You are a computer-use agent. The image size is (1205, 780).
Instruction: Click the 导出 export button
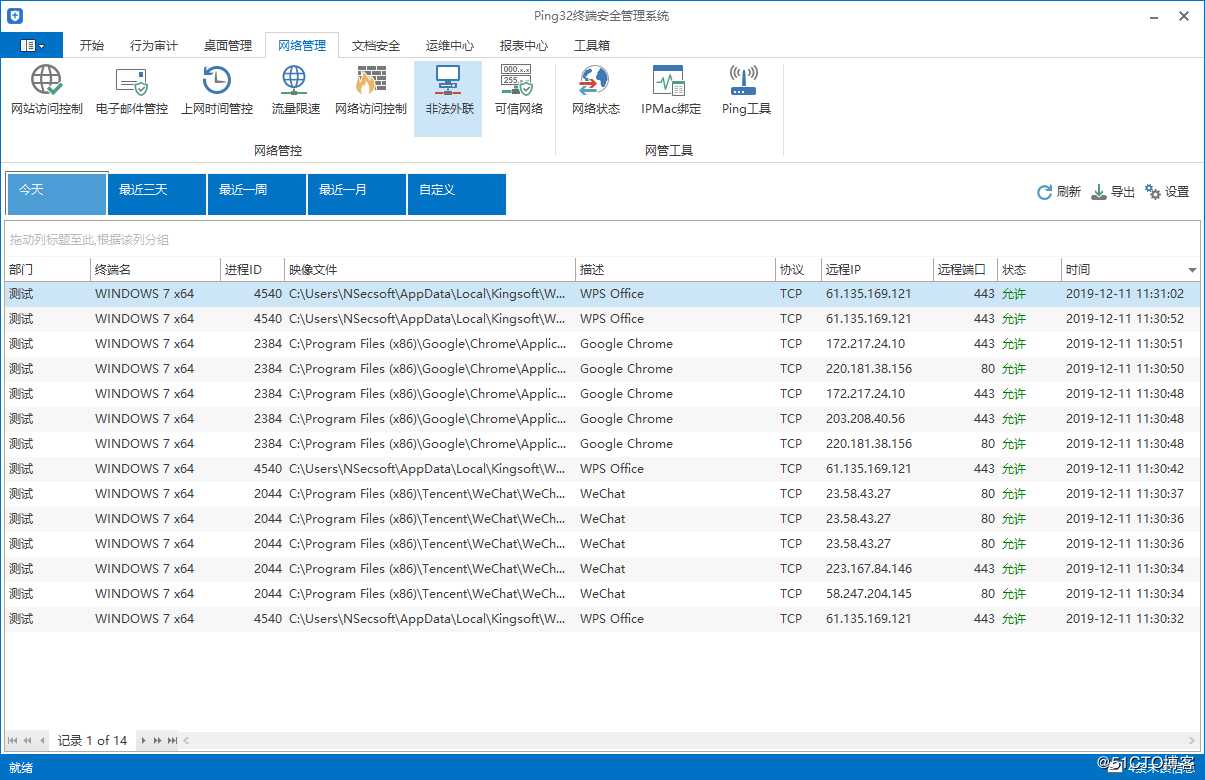click(x=1113, y=192)
